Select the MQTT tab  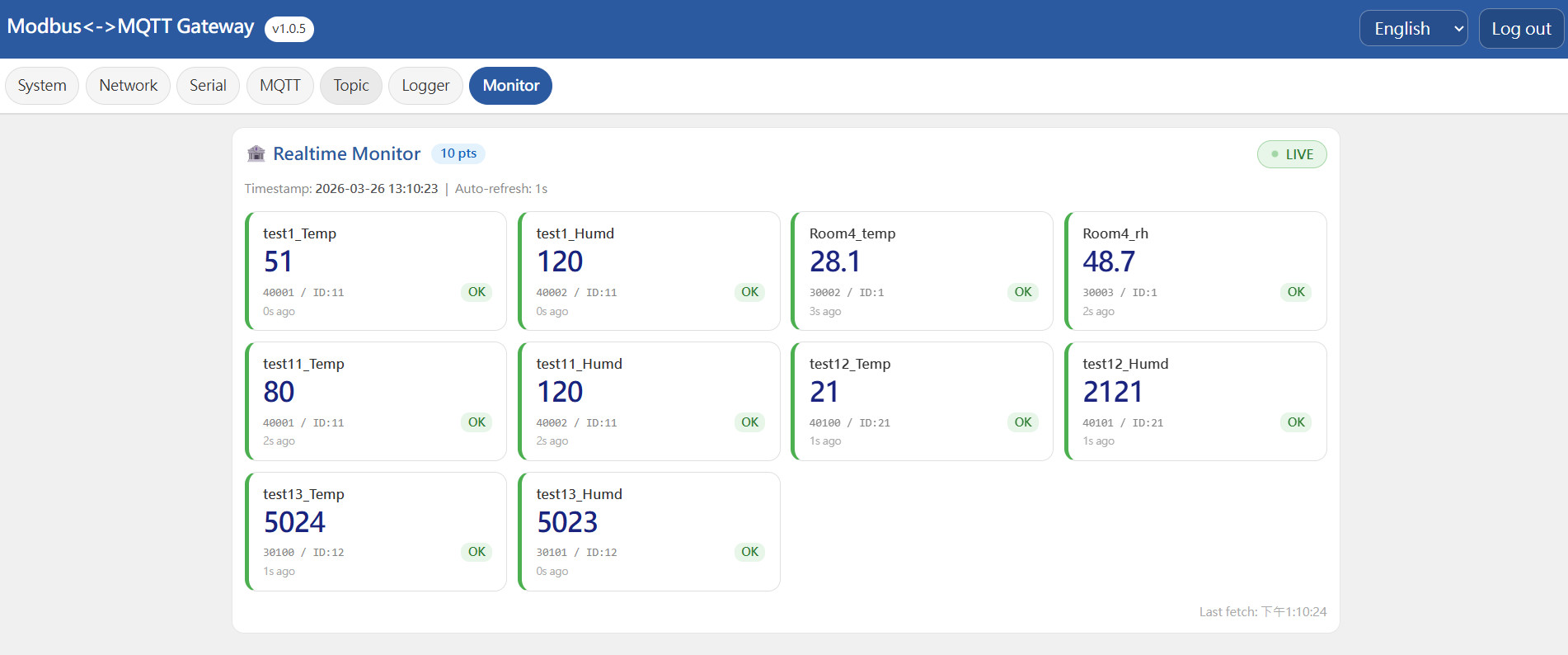pyautogui.click(x=280, y=86)
